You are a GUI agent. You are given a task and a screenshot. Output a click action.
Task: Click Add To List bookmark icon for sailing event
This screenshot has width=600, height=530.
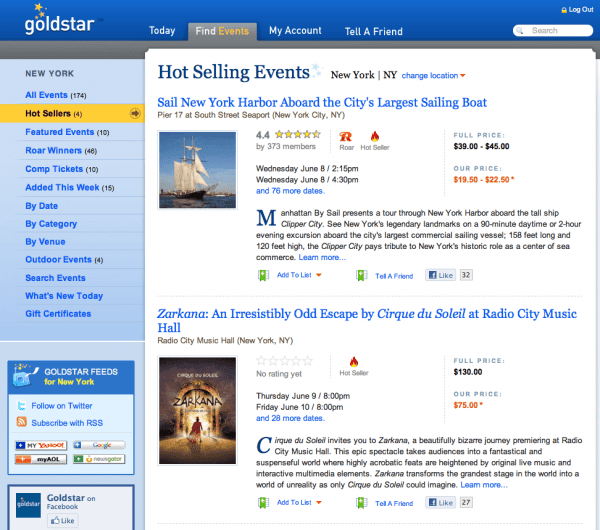263,275
